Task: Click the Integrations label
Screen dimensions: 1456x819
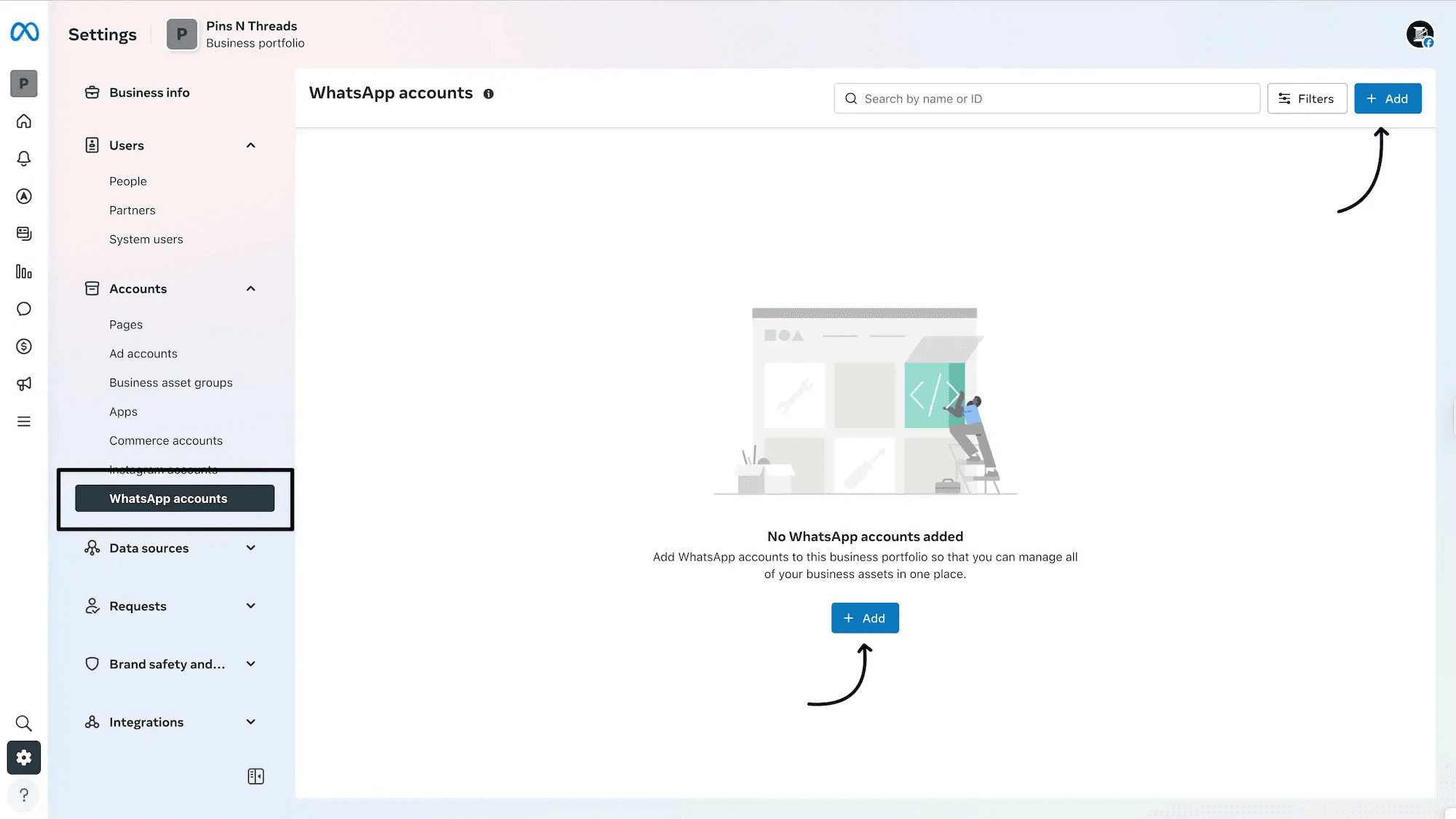Action: pyautogui.click(x=146, y=722)
